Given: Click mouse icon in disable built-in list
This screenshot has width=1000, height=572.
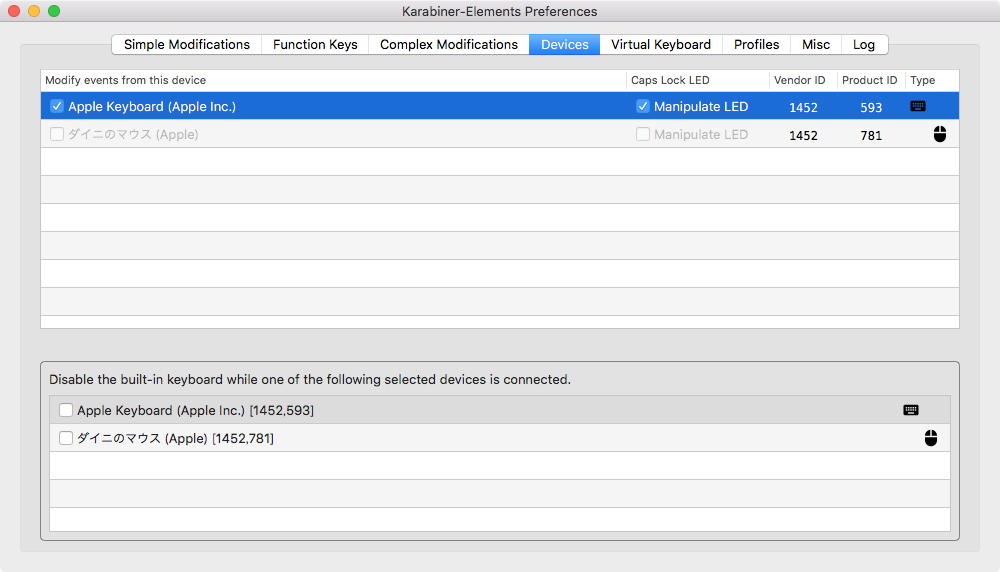Looking at the screenshot, I should coord(931,438).
